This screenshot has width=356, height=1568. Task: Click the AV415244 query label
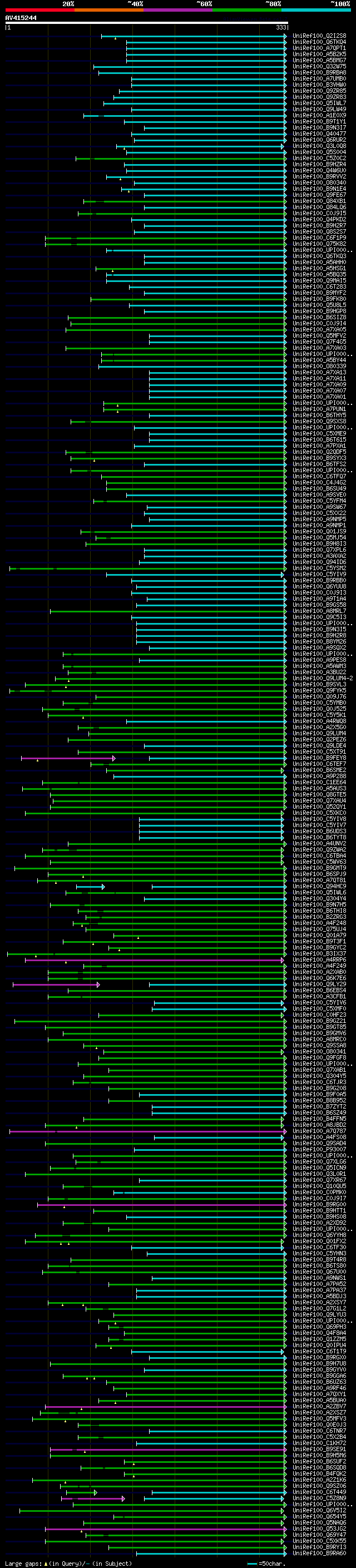pyautogui.click(x=21, y=18)
